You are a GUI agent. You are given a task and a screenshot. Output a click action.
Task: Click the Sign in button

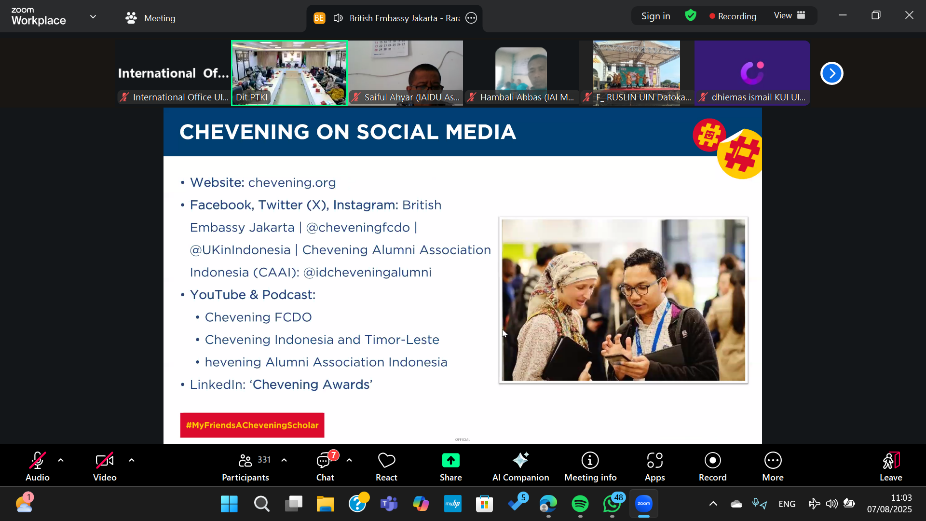point(656,16)
